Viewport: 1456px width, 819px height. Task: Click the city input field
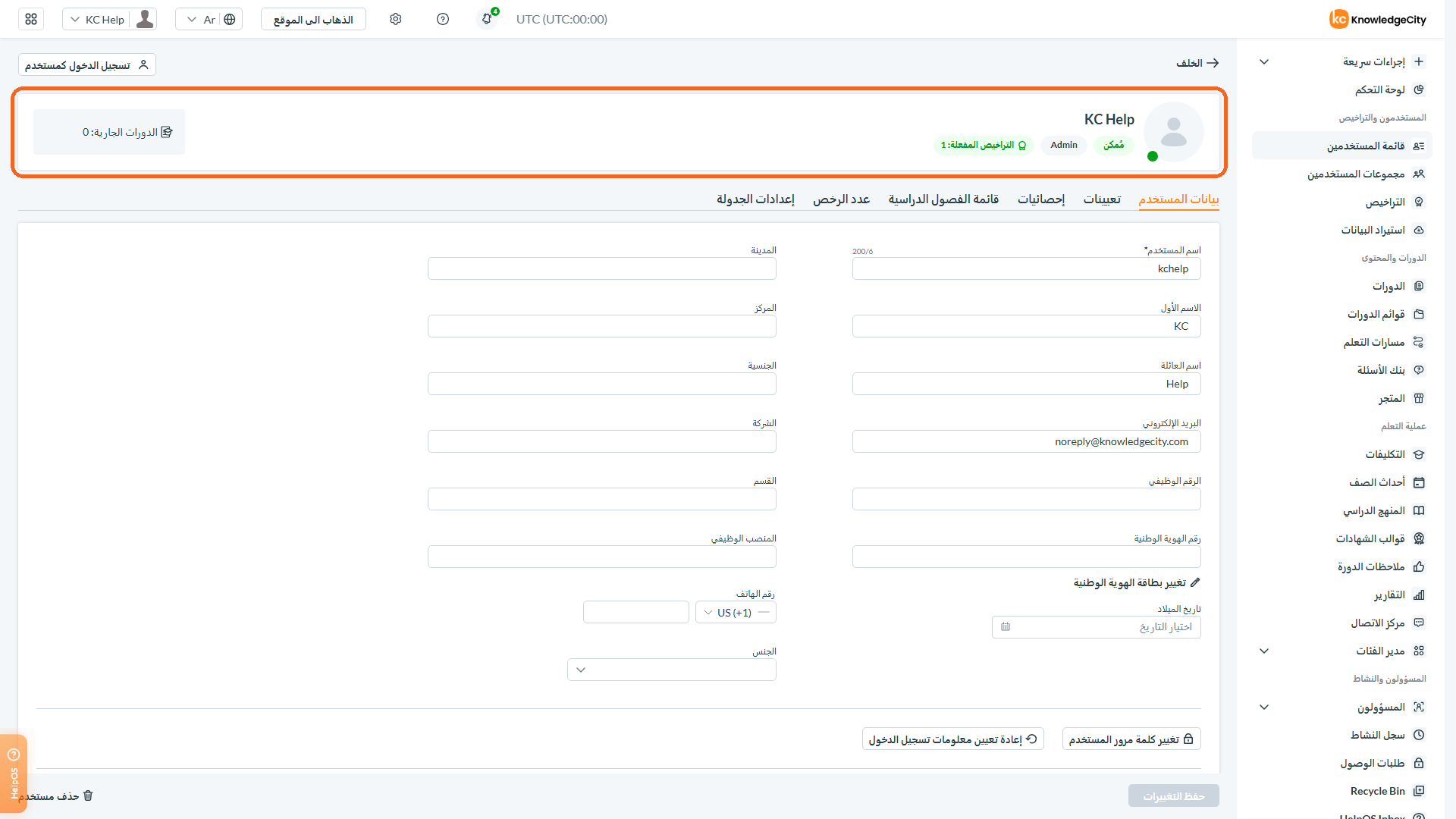tap(601, 268)
